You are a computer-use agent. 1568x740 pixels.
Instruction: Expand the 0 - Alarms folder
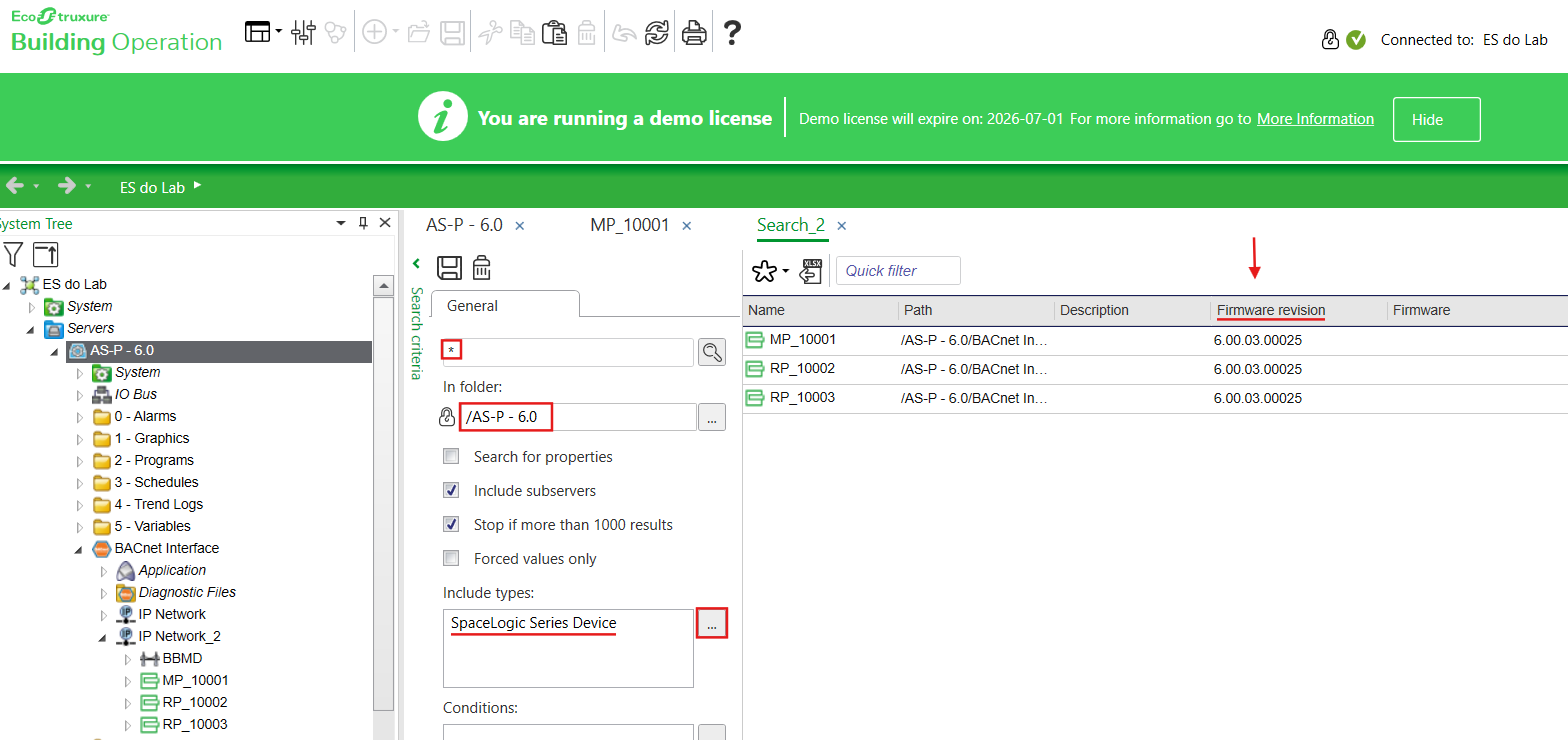coord(80,417)
